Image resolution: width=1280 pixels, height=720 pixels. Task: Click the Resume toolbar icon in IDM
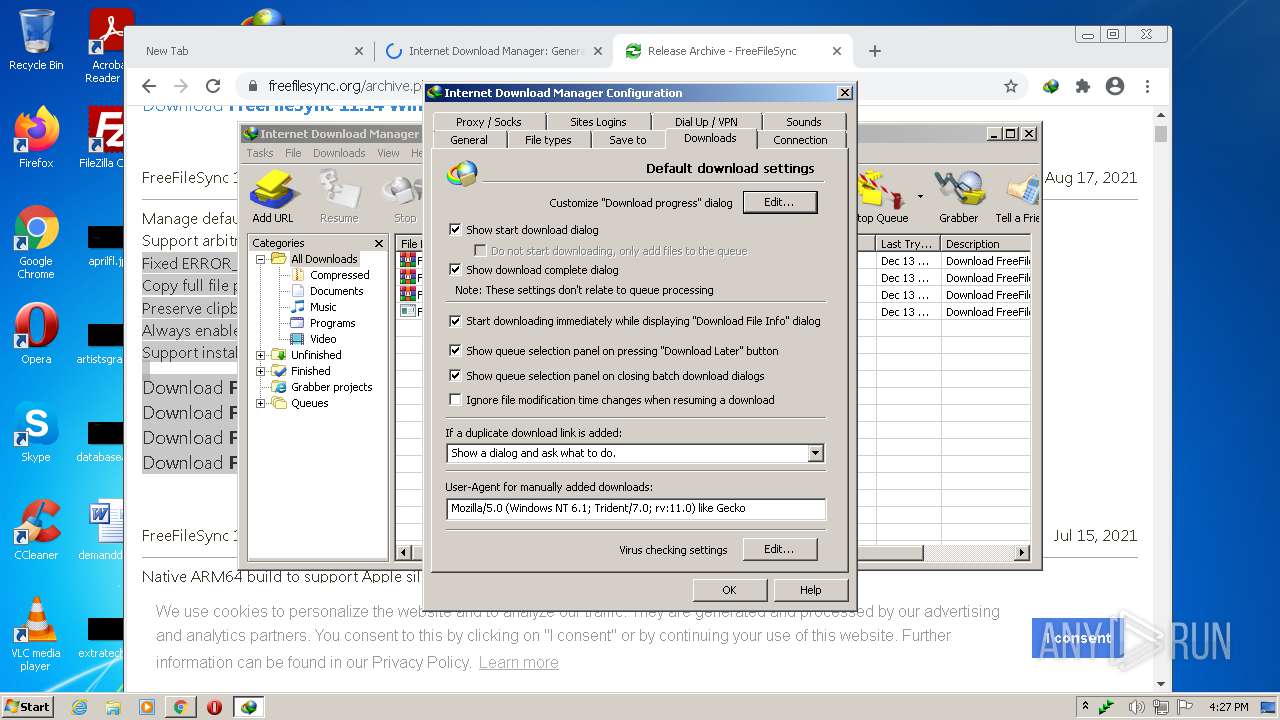pos(339,196)
